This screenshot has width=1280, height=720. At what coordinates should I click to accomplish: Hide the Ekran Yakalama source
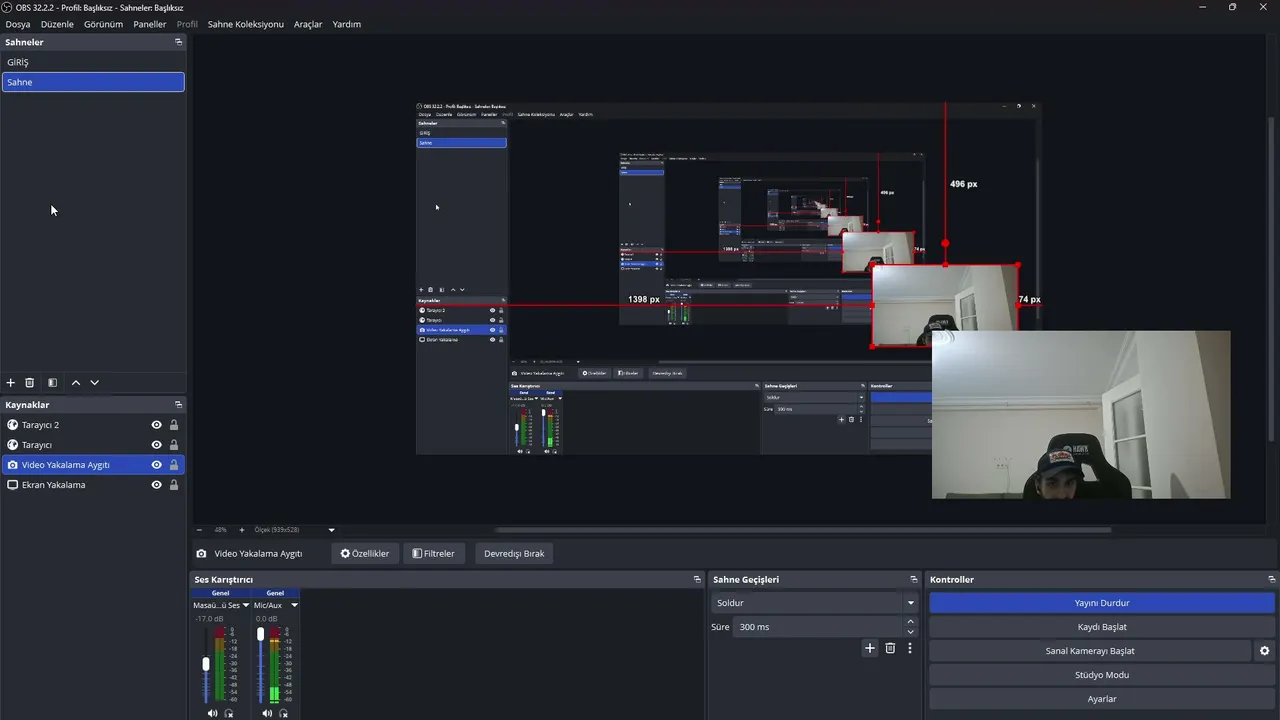157,485
